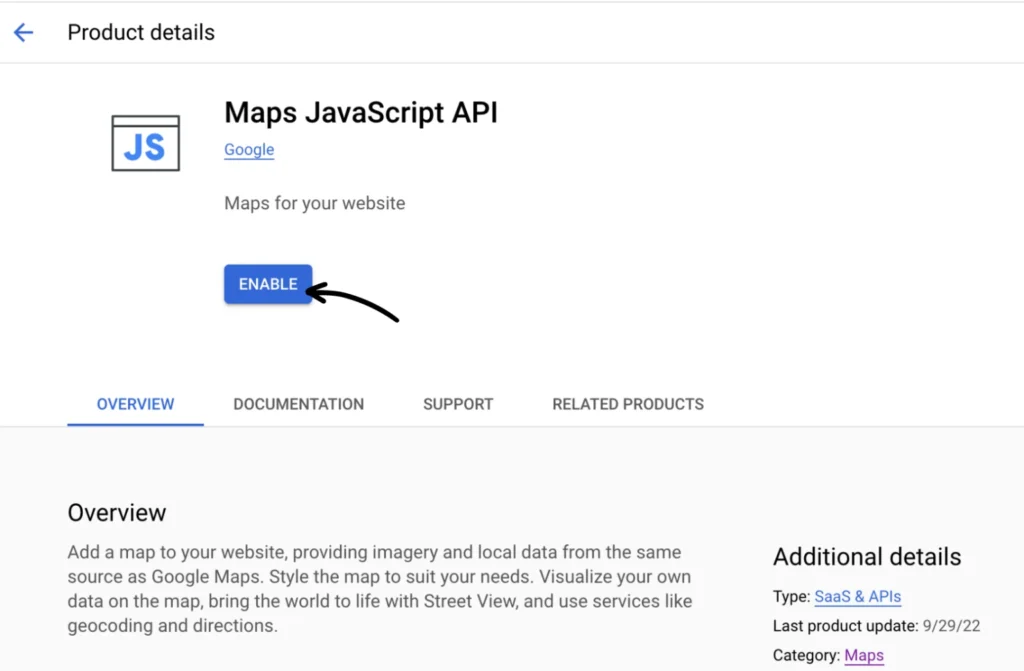Viewport: 1024px width, 671px height.
Task: Click the Additional details heading
Action: tap(866, 557)
